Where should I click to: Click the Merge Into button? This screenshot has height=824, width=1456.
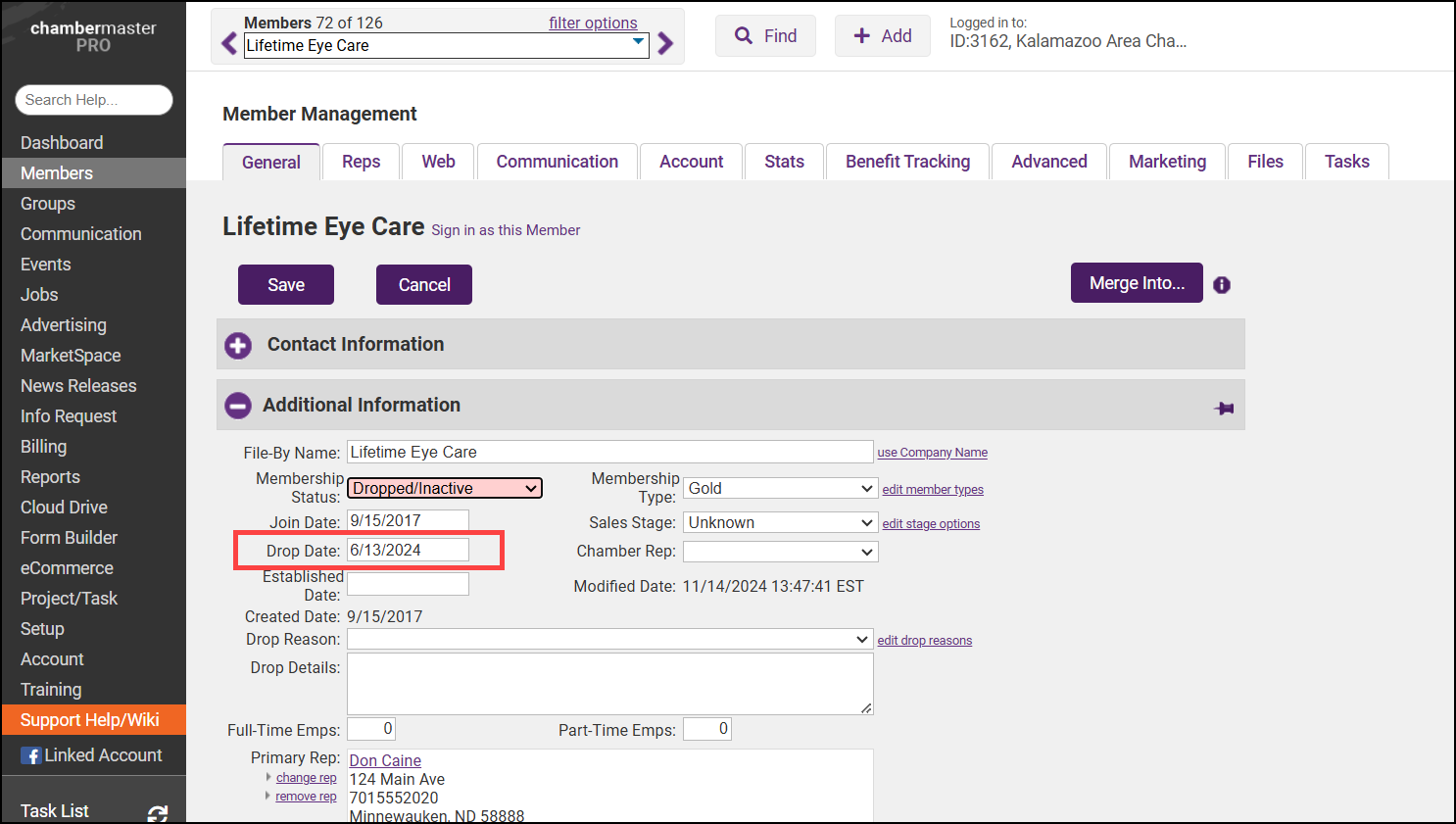[1137, 283]
